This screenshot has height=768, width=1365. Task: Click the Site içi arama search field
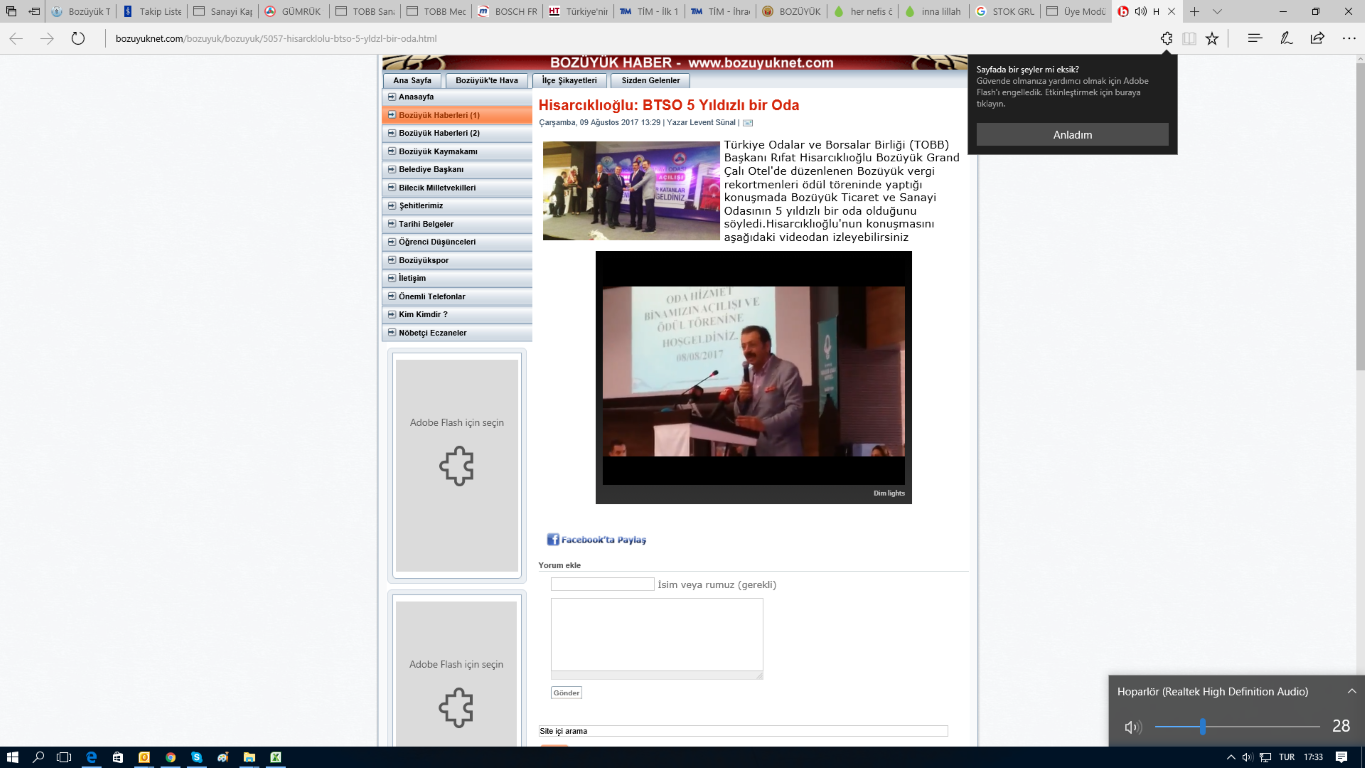(x=743, y=731)
